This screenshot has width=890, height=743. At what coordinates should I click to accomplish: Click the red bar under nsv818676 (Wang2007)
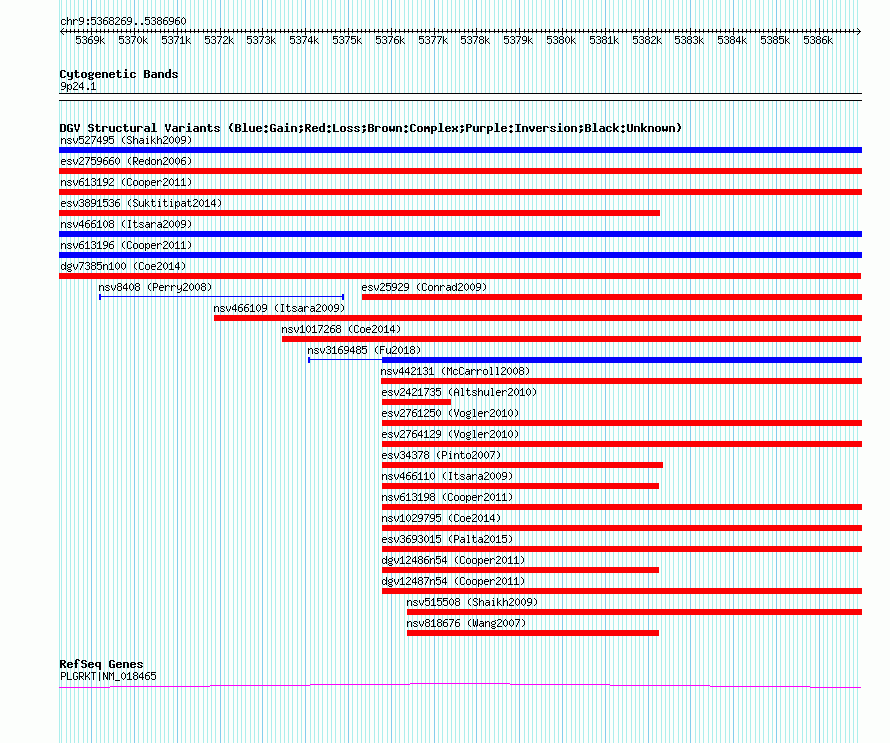(x=533, y=633)
